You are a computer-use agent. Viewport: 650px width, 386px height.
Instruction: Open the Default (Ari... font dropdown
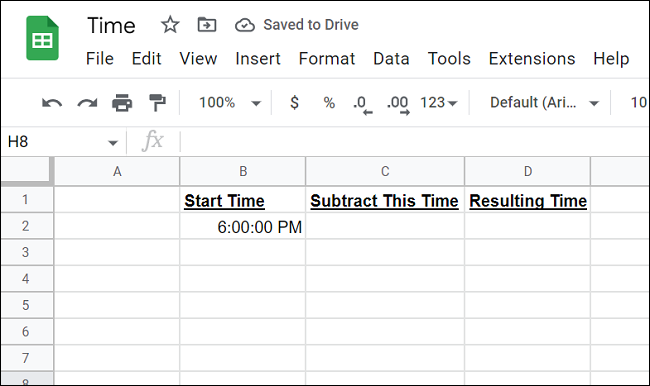(544, 103)
